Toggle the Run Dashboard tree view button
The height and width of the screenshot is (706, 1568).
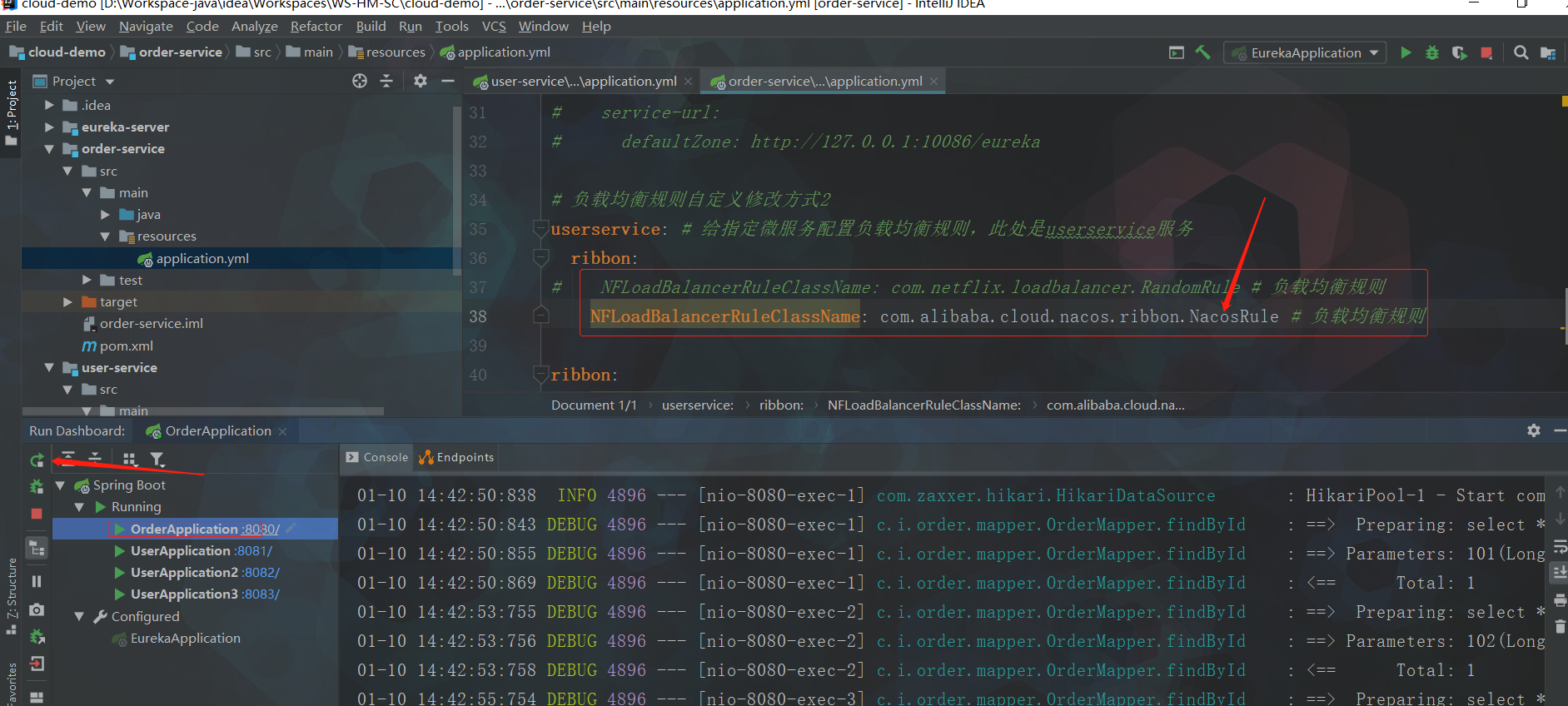pyautogui.click(x=37, y=548)
